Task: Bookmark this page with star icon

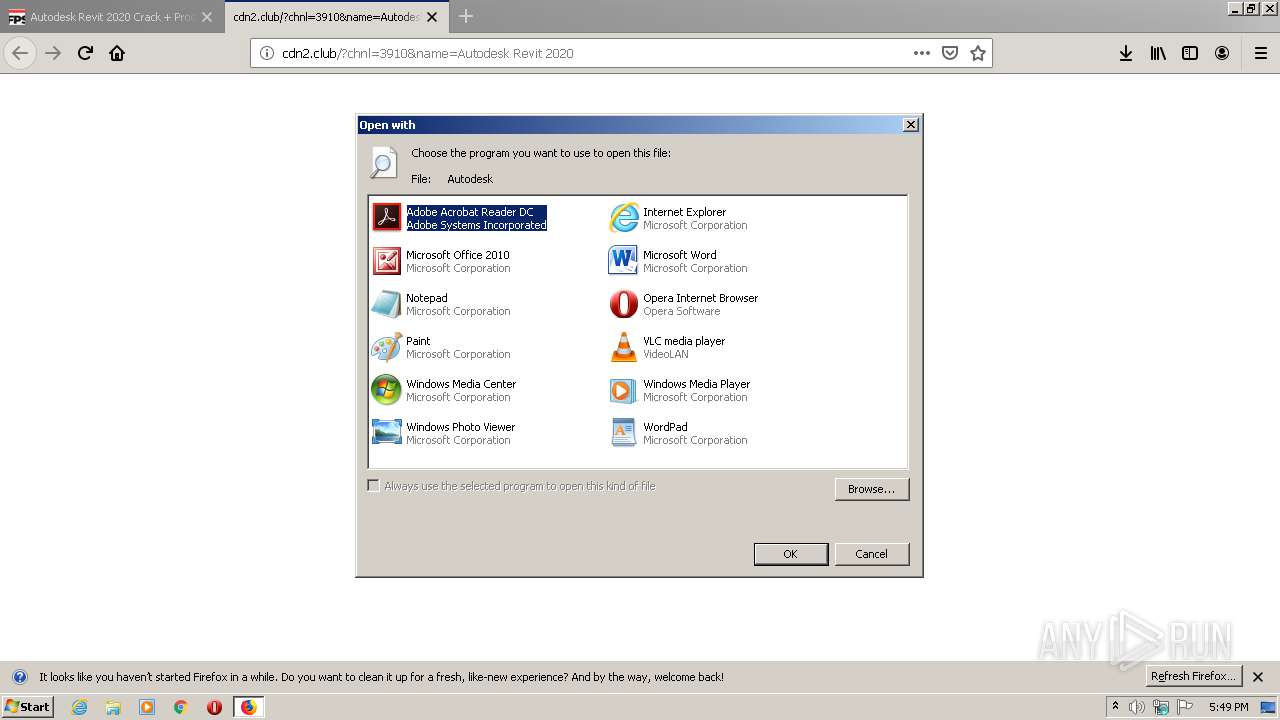Action: [978, 53]
